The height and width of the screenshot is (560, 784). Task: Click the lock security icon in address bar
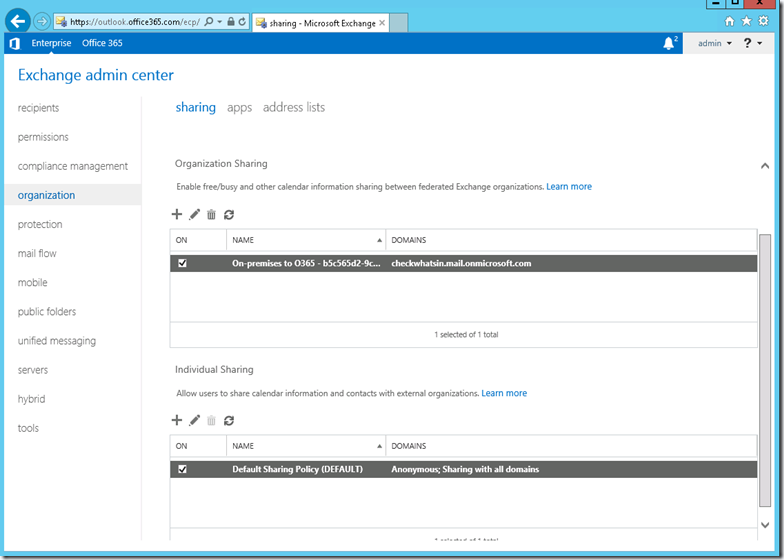coord(231,22)
